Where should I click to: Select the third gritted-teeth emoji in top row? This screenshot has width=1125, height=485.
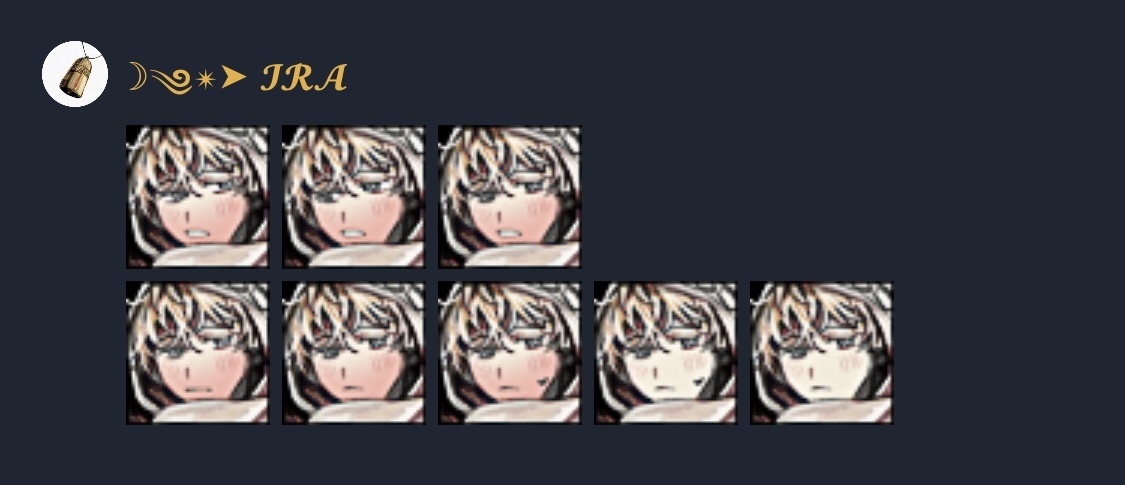pos(509,197)
